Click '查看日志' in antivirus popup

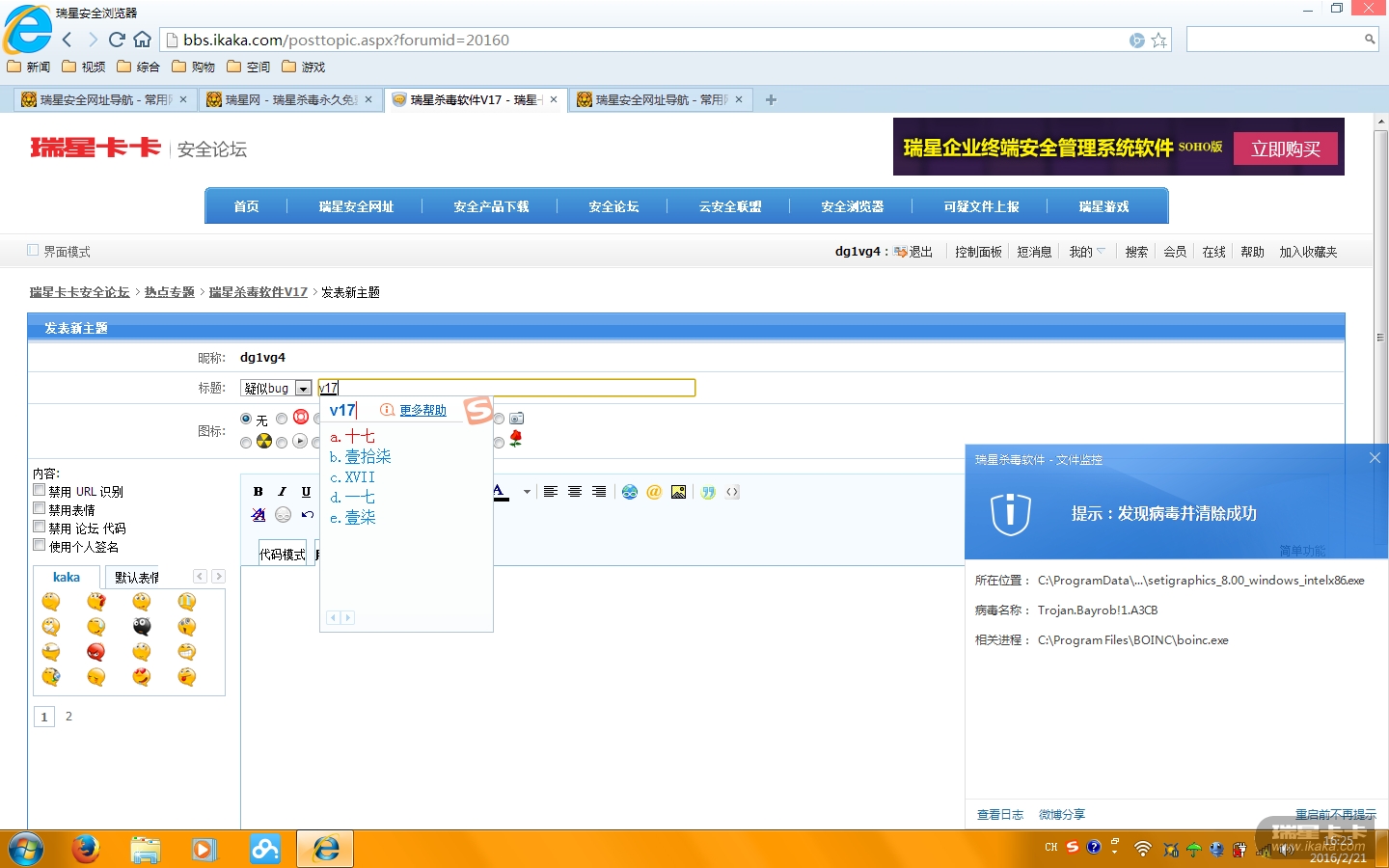1000,815
